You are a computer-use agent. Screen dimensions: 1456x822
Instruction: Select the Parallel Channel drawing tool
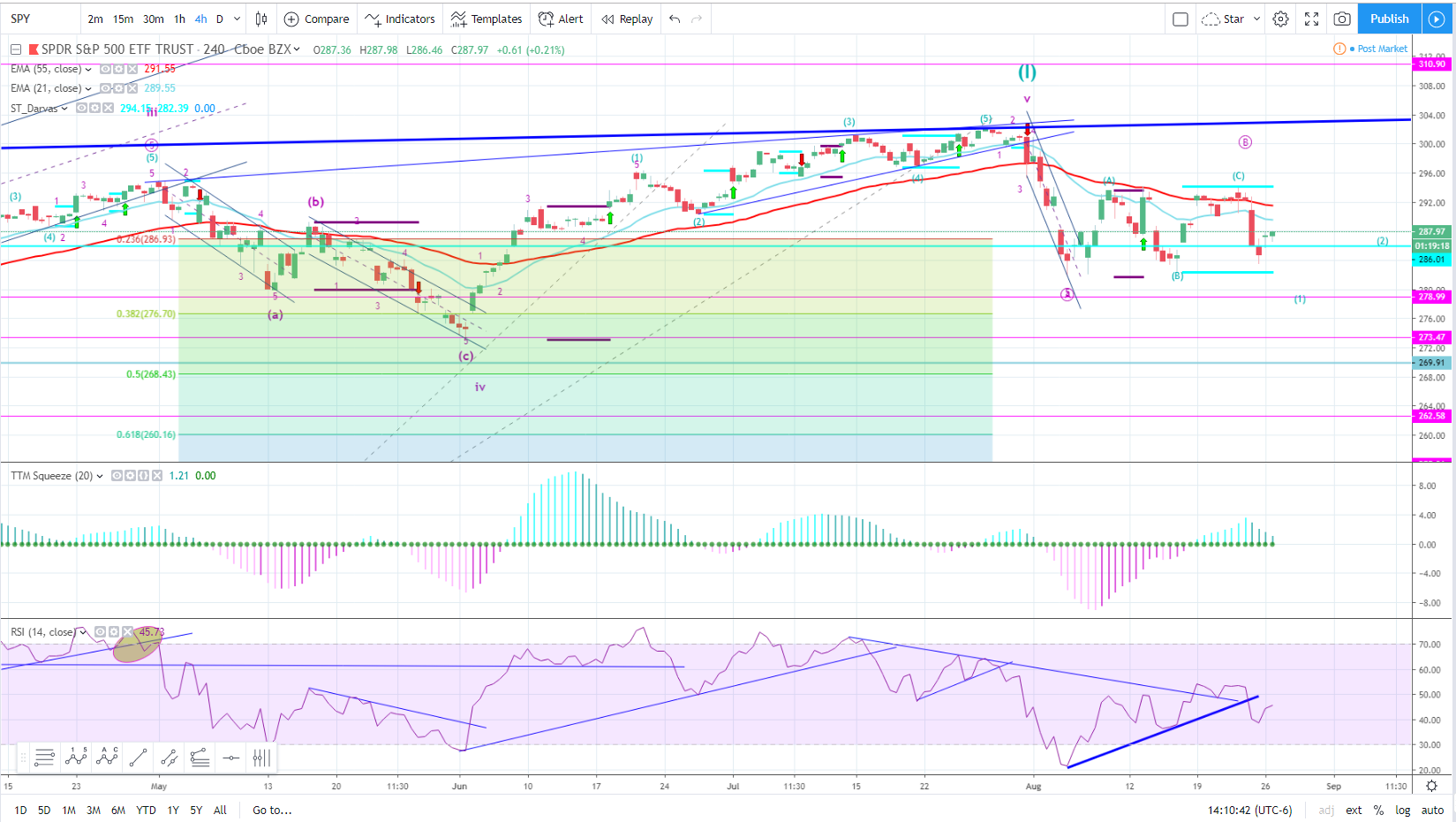click(x=170, y=757)
